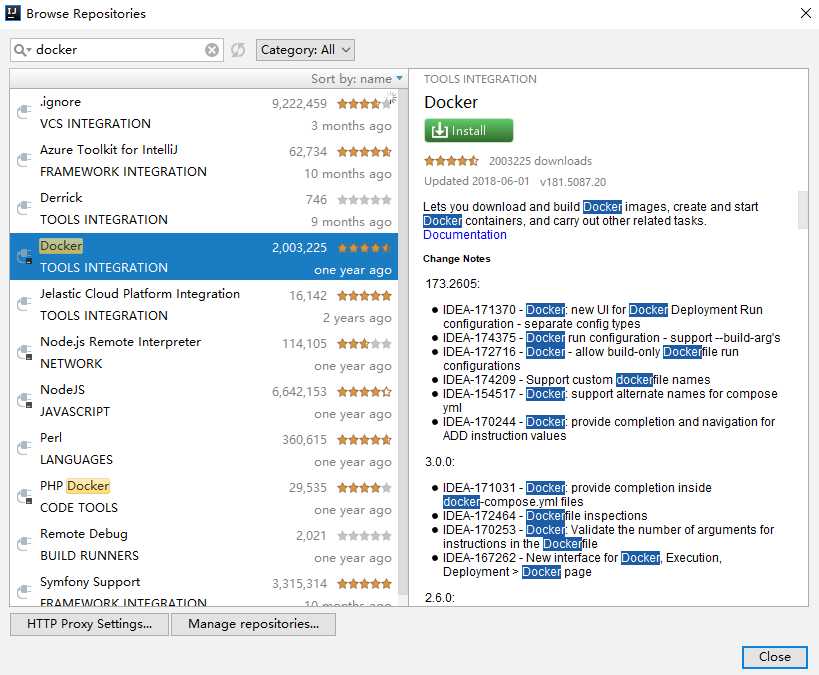819x675 pixels.
Task: Click the plugin icon beside Symfony Support
Action: pyautogui.click(x=25, y=592)
